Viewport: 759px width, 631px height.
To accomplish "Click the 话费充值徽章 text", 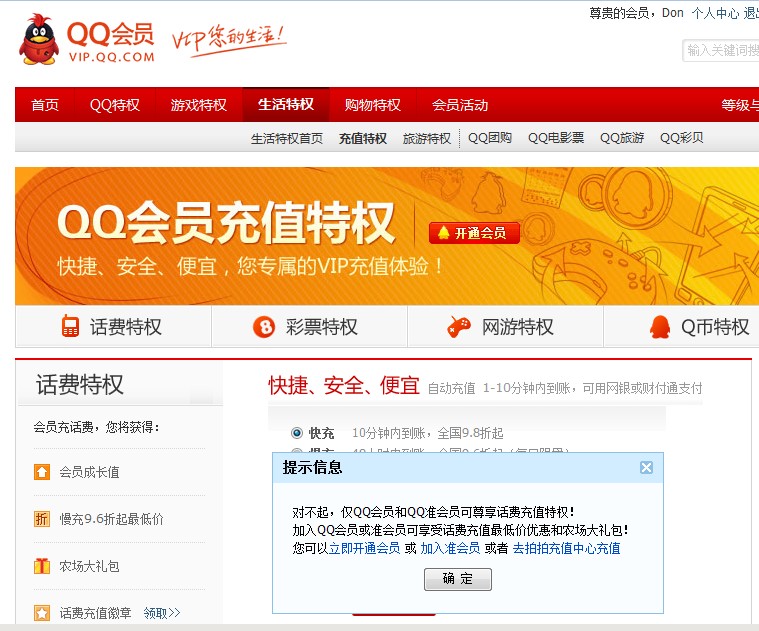I will coord(95,613).
